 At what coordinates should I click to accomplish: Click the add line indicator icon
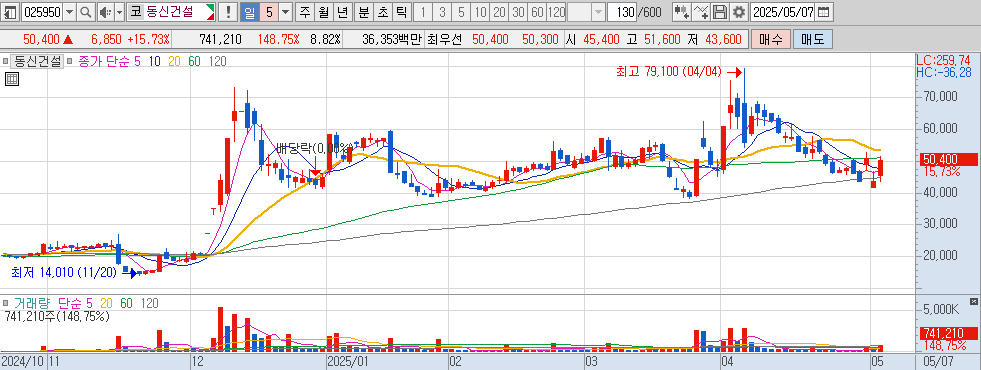click(x=702, y=11)
